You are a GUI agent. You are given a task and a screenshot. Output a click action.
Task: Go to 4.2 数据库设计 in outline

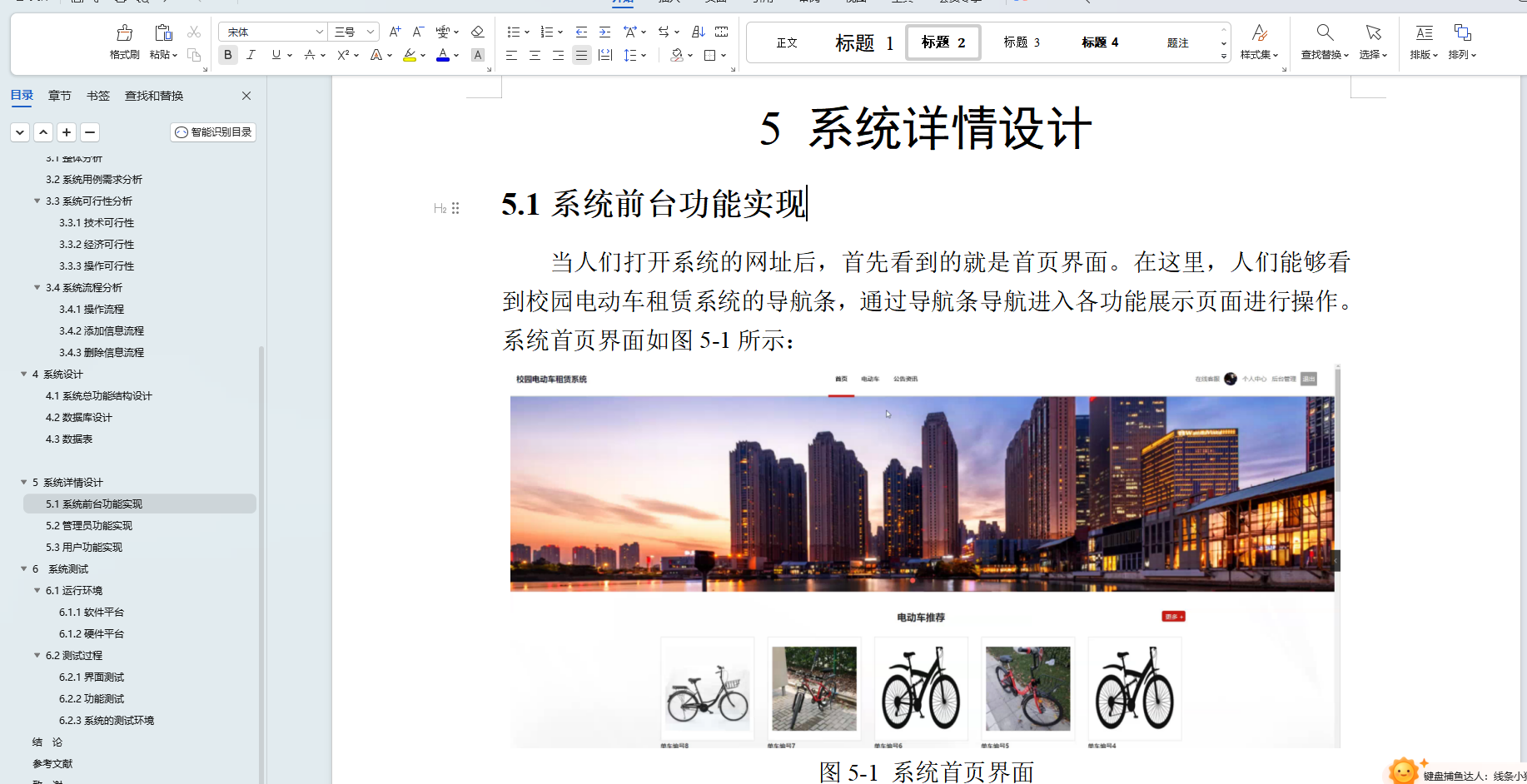[x=78, y=417]
